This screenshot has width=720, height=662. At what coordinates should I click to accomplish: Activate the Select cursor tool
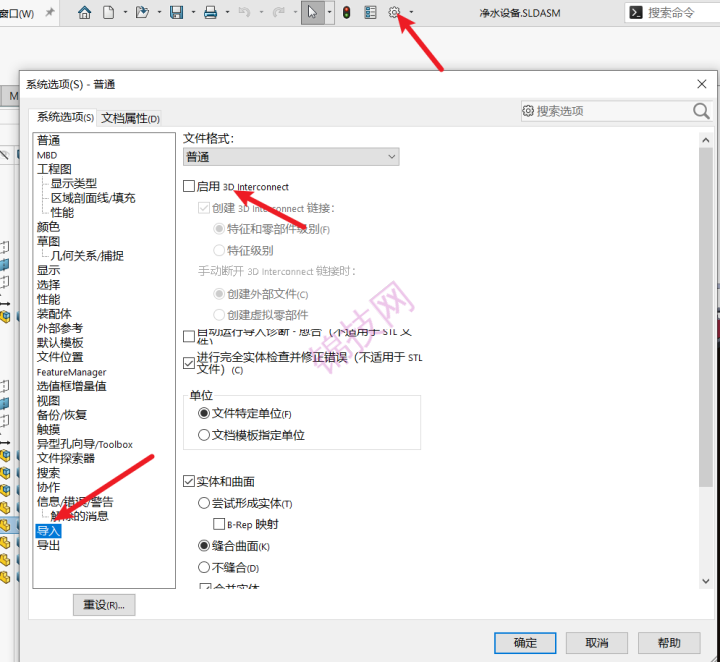point(313,12)
